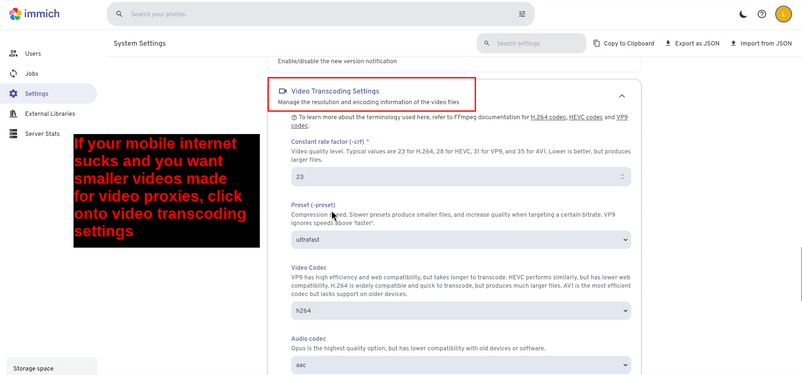Click the Preset (-preset) label
802x375 pixels.
coord(313,205)
